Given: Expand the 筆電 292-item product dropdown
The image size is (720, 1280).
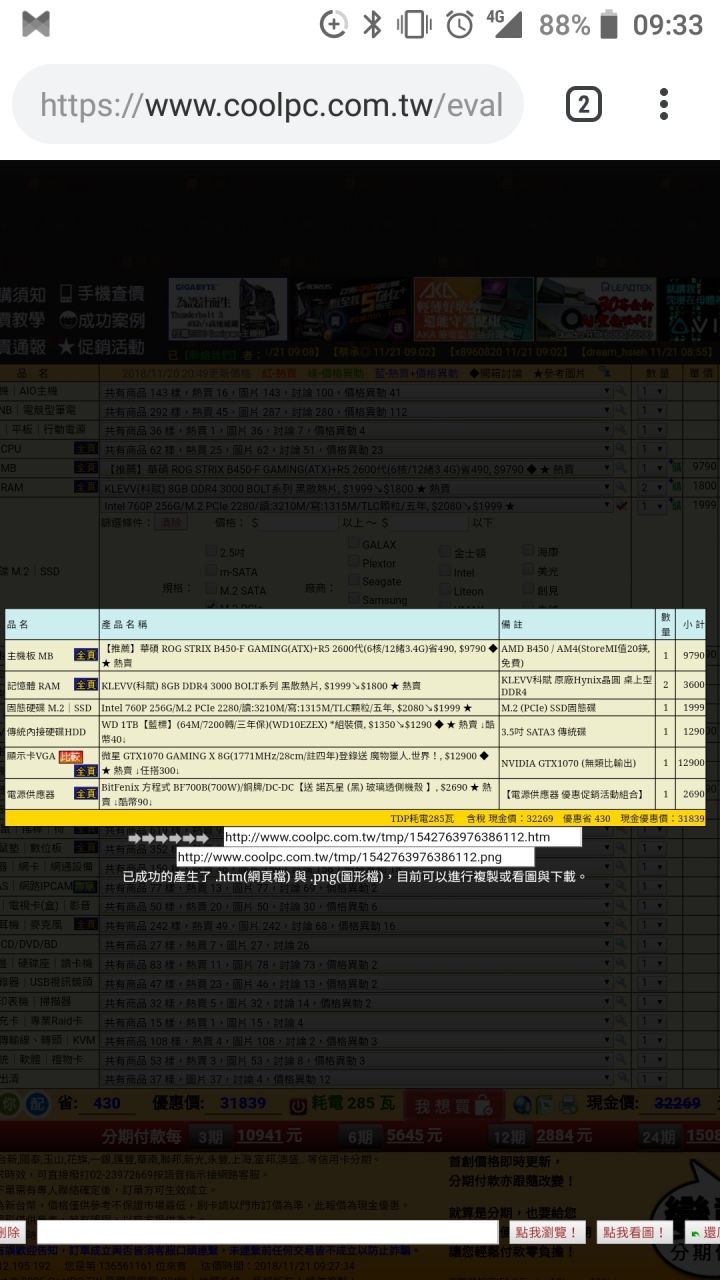Looking at the screenshot, I should pos(357,411).
